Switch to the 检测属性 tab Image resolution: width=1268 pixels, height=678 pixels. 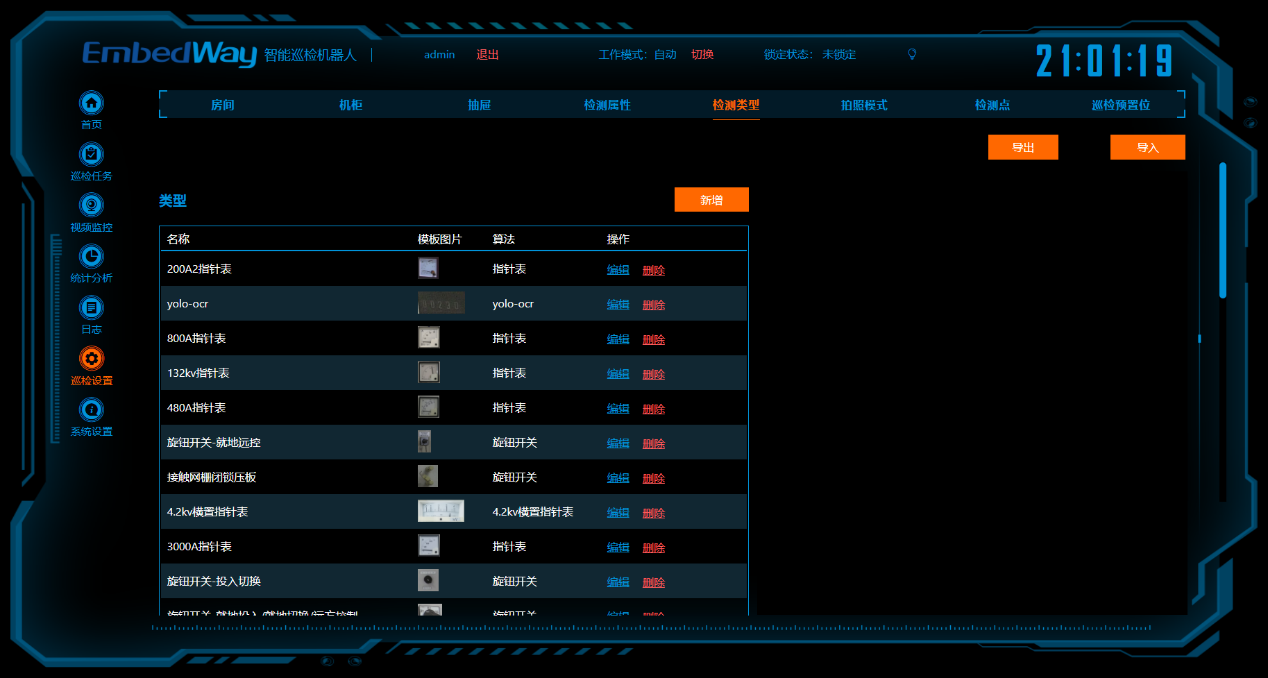607,105
